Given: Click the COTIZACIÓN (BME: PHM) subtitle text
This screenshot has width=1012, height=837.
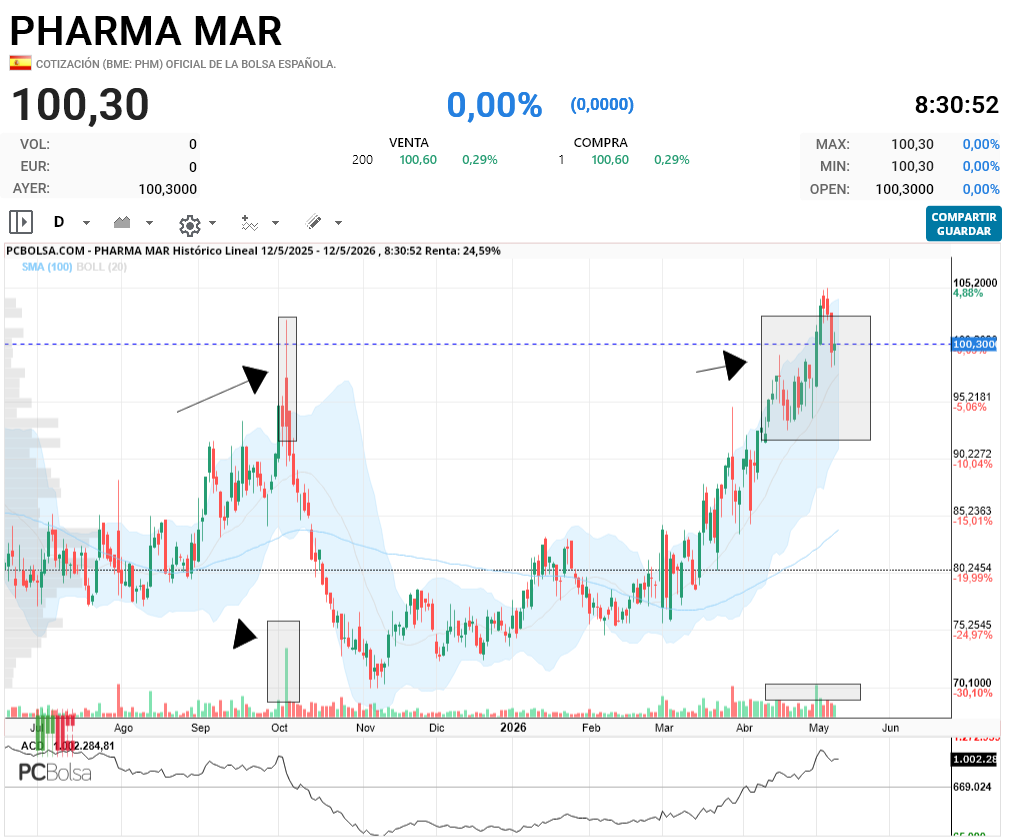Looking at the screenshot, I should 186,64.
